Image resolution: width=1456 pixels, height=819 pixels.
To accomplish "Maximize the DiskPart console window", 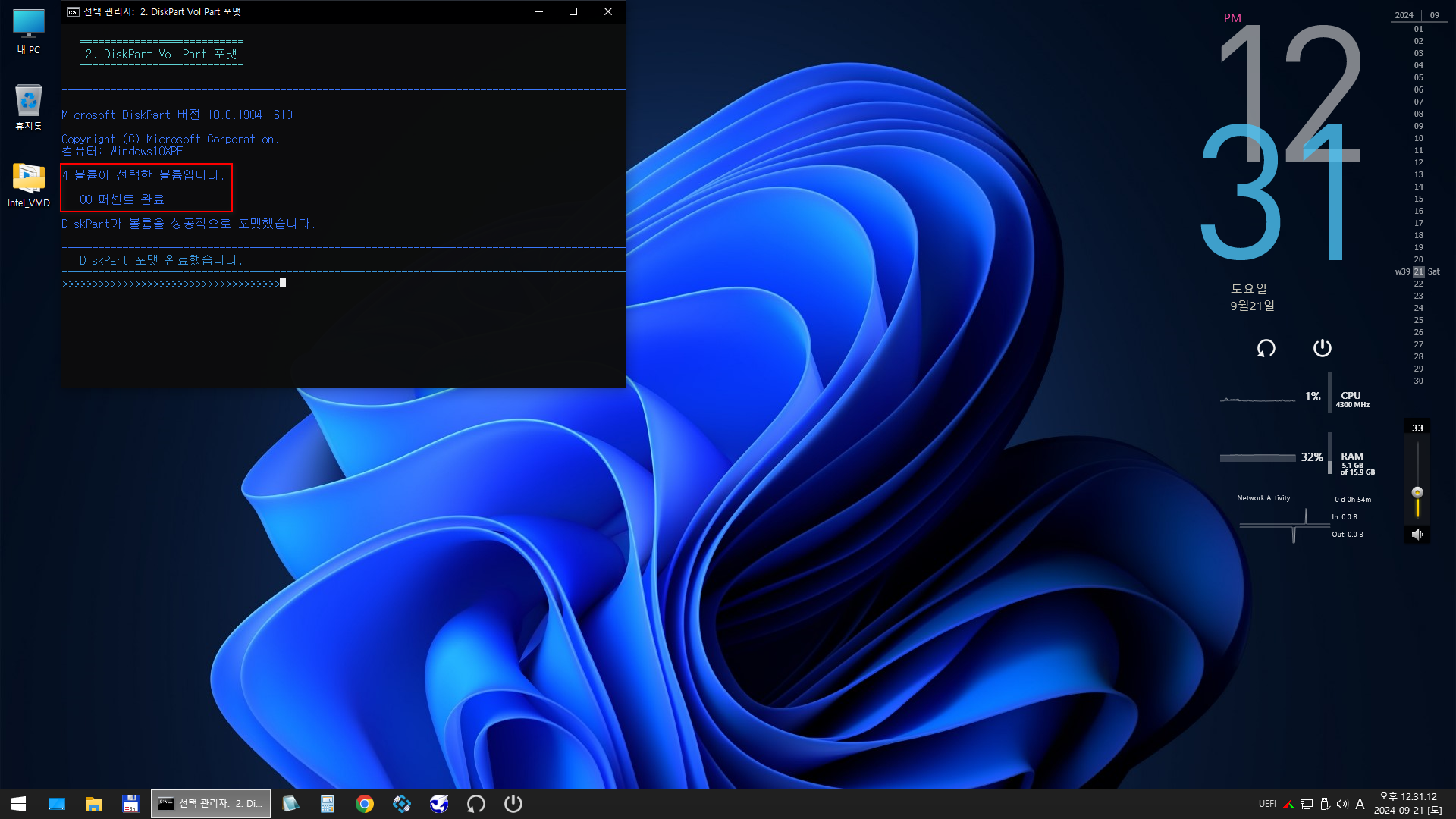I will 573,11.
